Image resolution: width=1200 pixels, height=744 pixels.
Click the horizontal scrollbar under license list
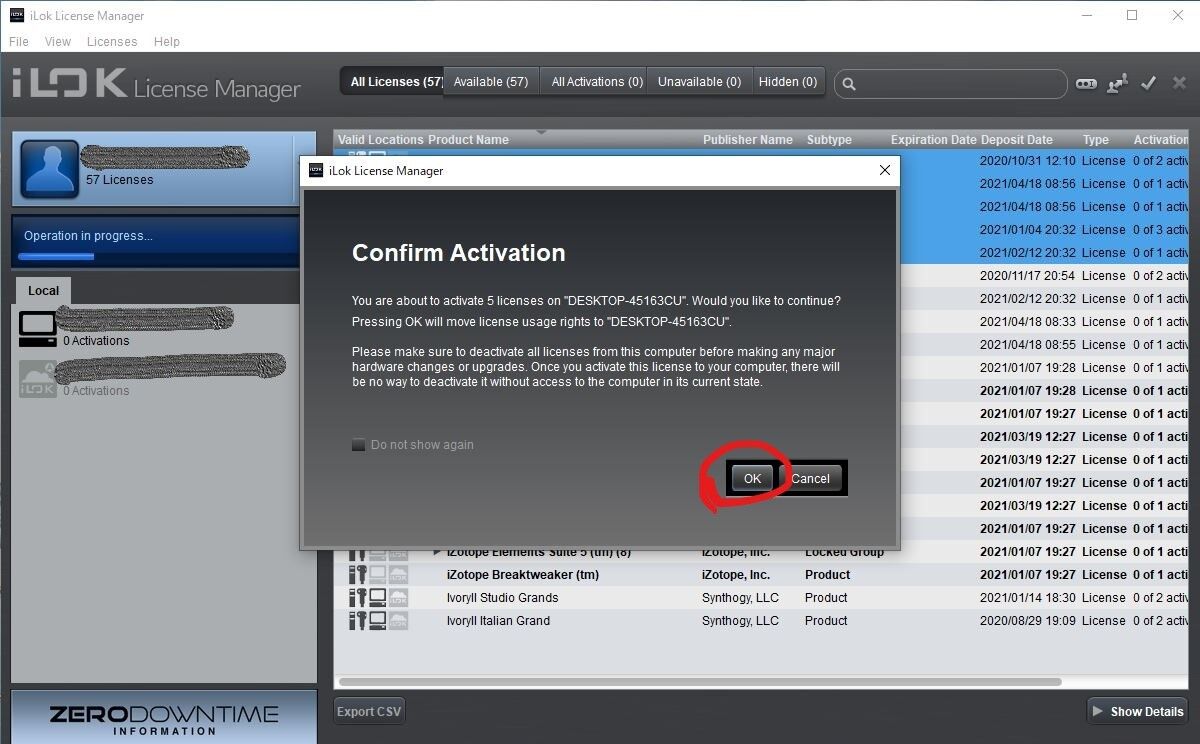point(700,682)
